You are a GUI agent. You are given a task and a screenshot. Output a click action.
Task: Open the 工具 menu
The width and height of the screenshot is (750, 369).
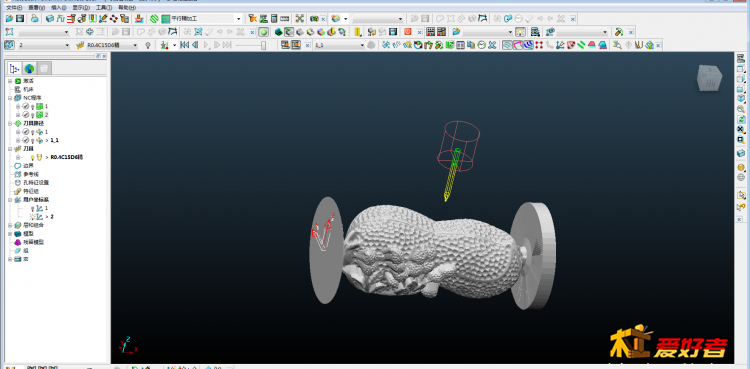point(104,8)
